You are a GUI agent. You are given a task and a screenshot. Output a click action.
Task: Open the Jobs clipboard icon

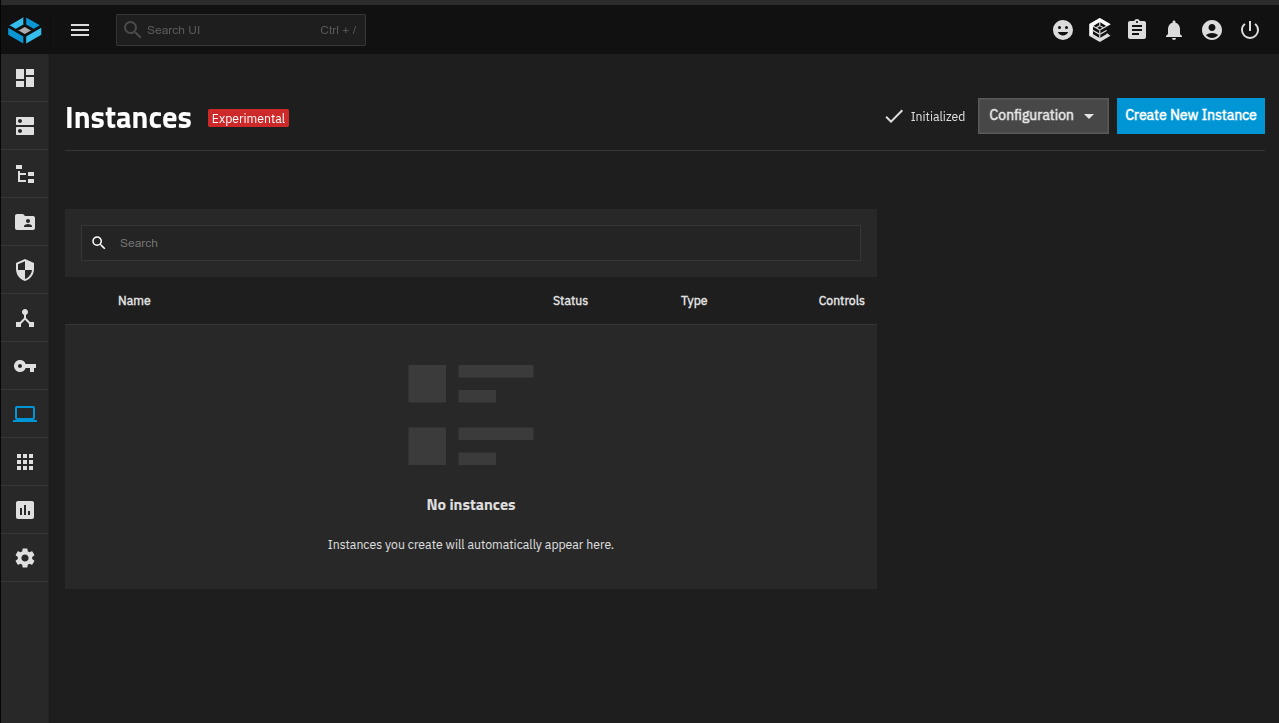coord(1137,30)
